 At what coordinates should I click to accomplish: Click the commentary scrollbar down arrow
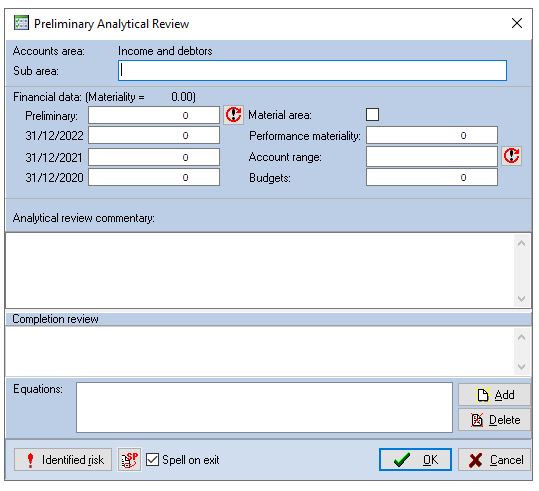click(521, 298)
